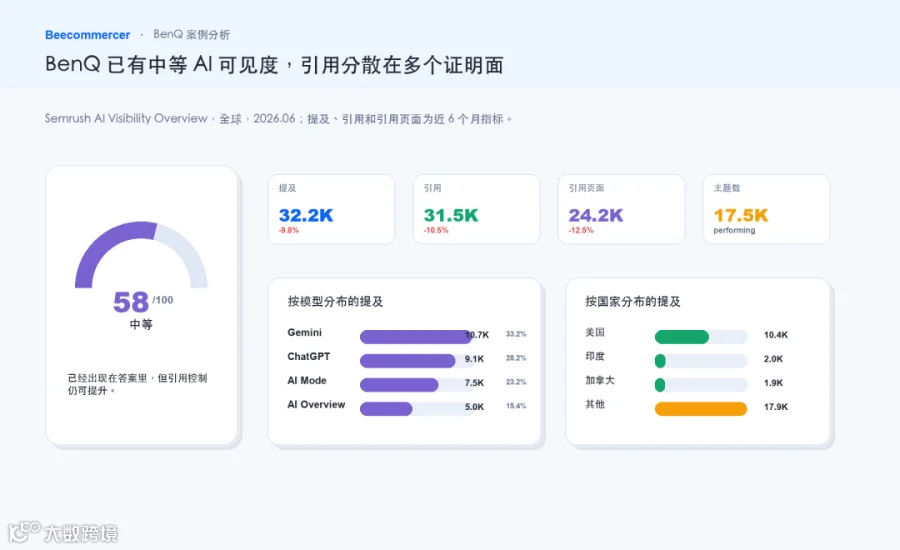This screenshot has height=550, width=900.
Task: Click the 2.0K value for 印度
Action: [773, 359]
